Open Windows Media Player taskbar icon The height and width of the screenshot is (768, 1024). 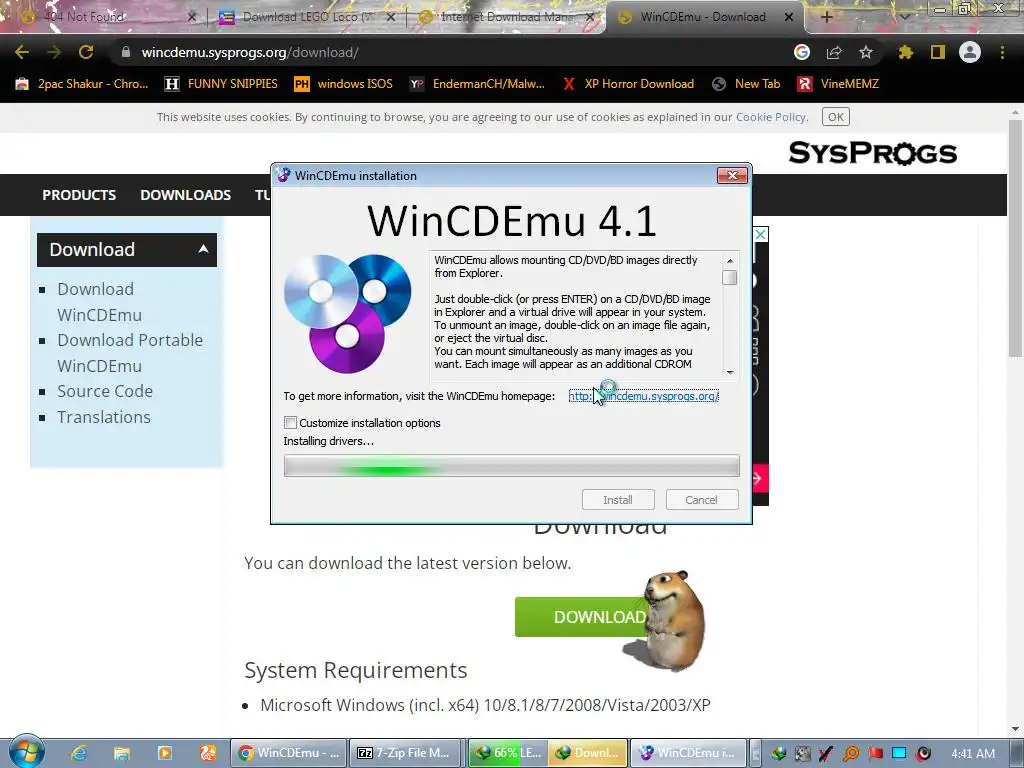[x=165, y=753]
